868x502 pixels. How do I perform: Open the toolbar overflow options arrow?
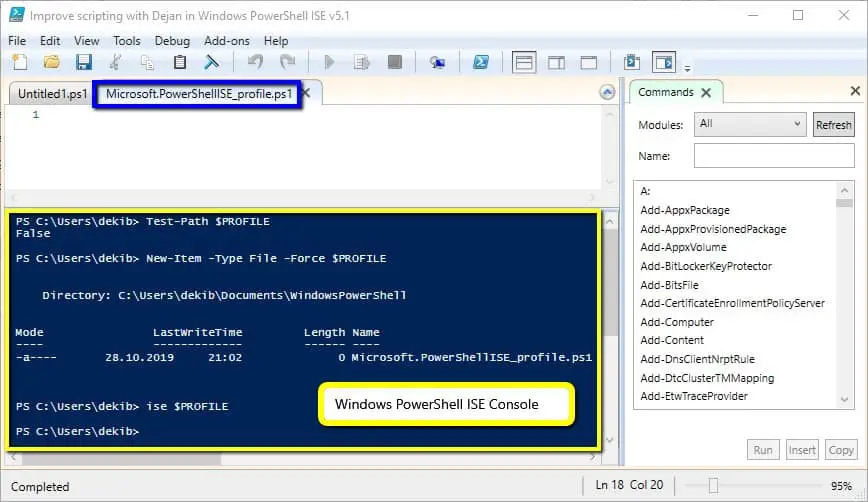[687, 69]
